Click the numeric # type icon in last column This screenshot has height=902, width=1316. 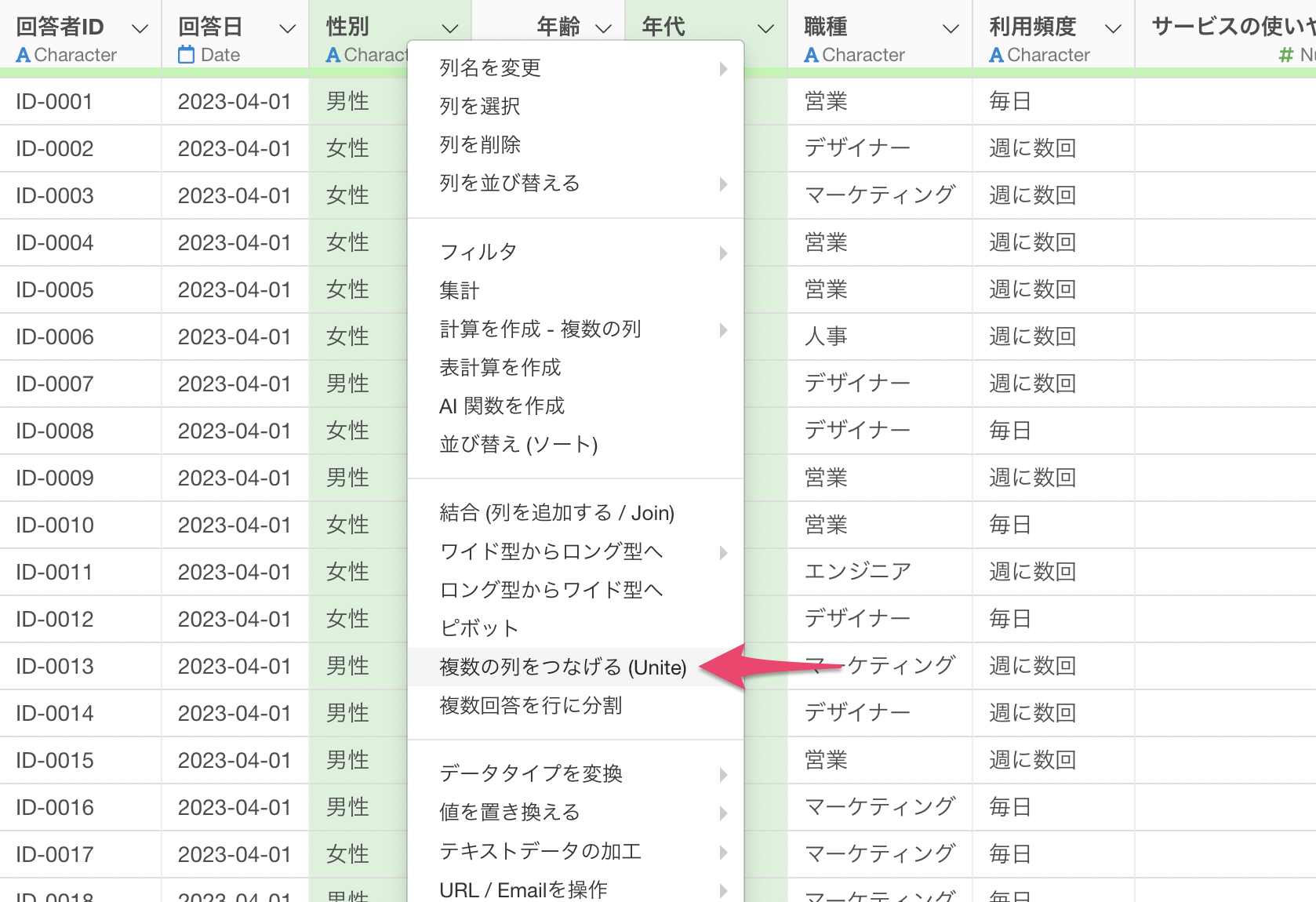1286,55
